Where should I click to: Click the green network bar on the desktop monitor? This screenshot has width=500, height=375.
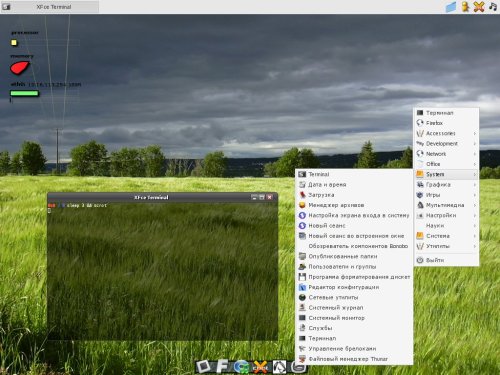click(24, 93)
